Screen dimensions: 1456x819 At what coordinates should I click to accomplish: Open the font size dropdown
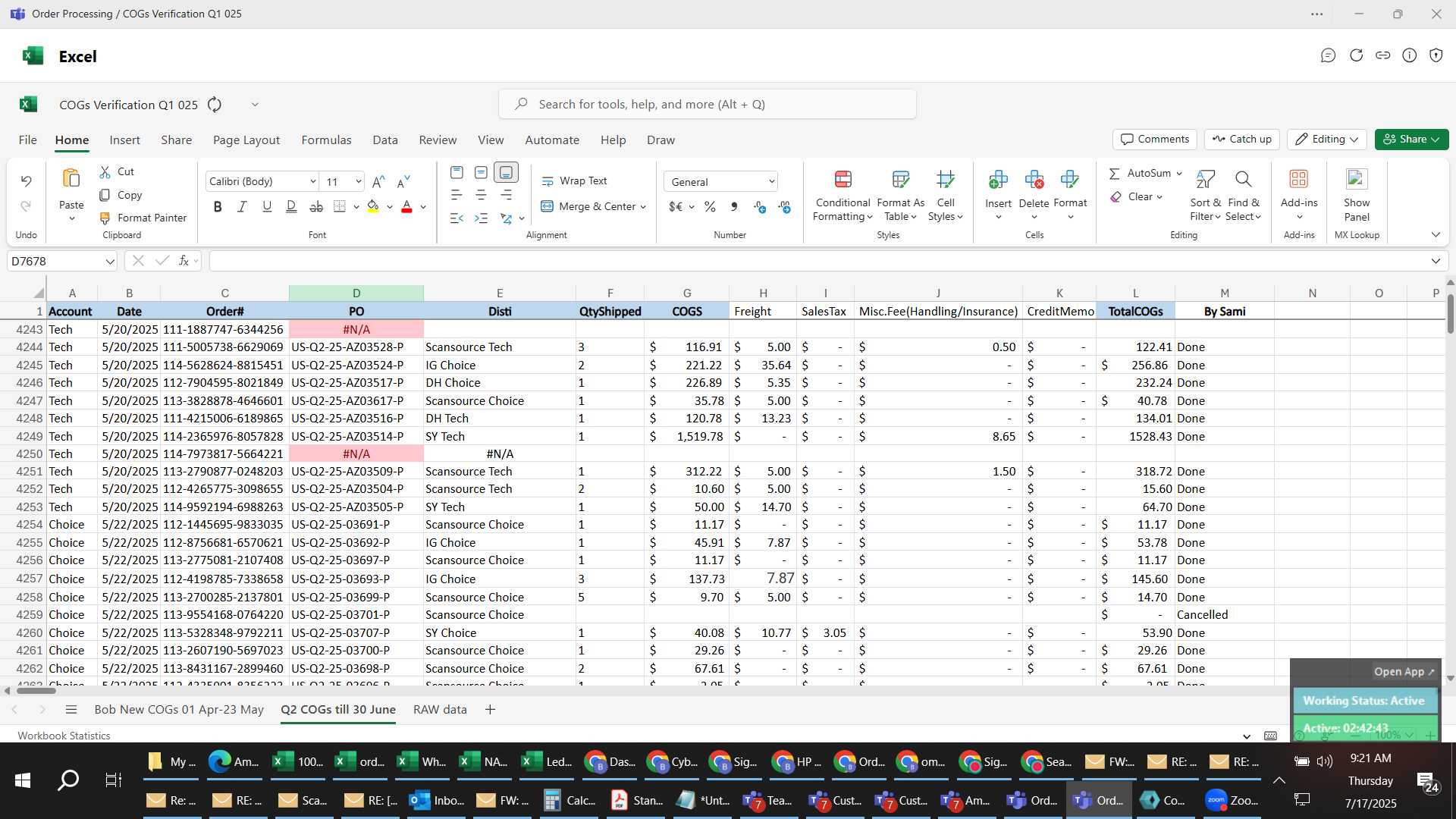(x=358, y=181)
